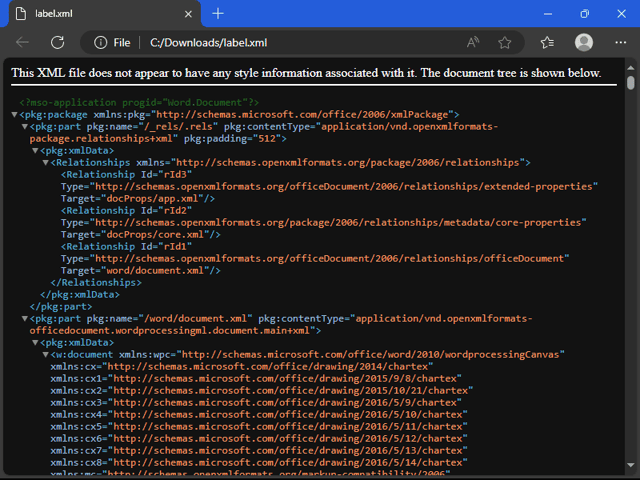Click the vertical scrollbar thumb

pos(631,83)
